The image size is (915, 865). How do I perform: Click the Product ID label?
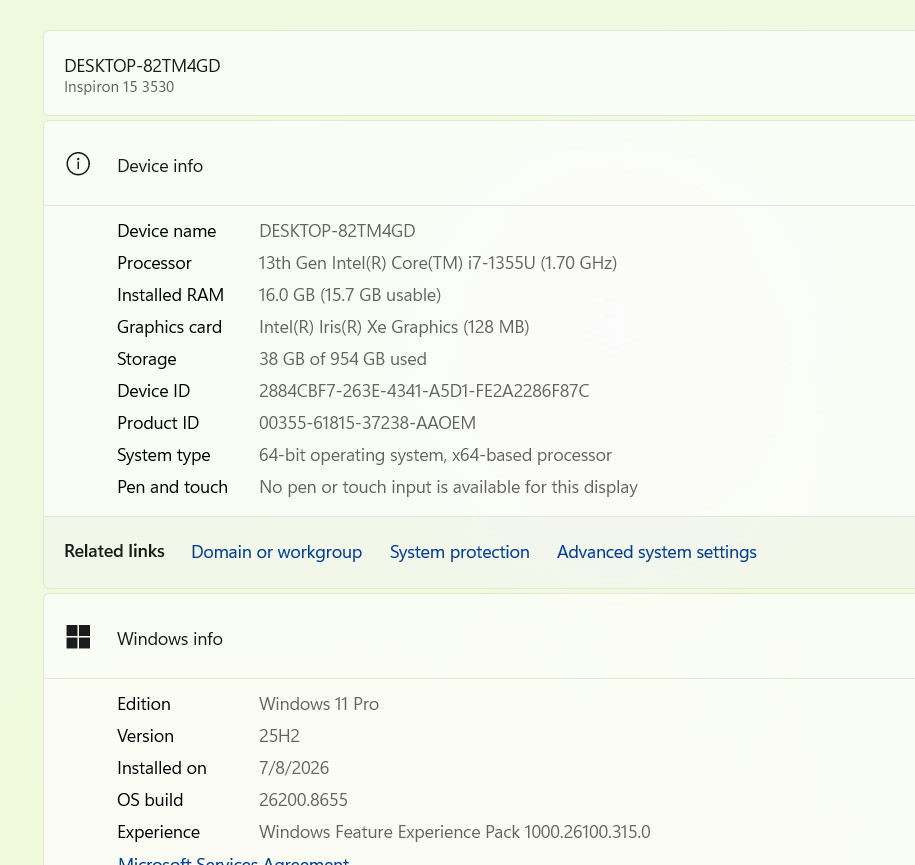pyautogui.click(x=158, y=423)
